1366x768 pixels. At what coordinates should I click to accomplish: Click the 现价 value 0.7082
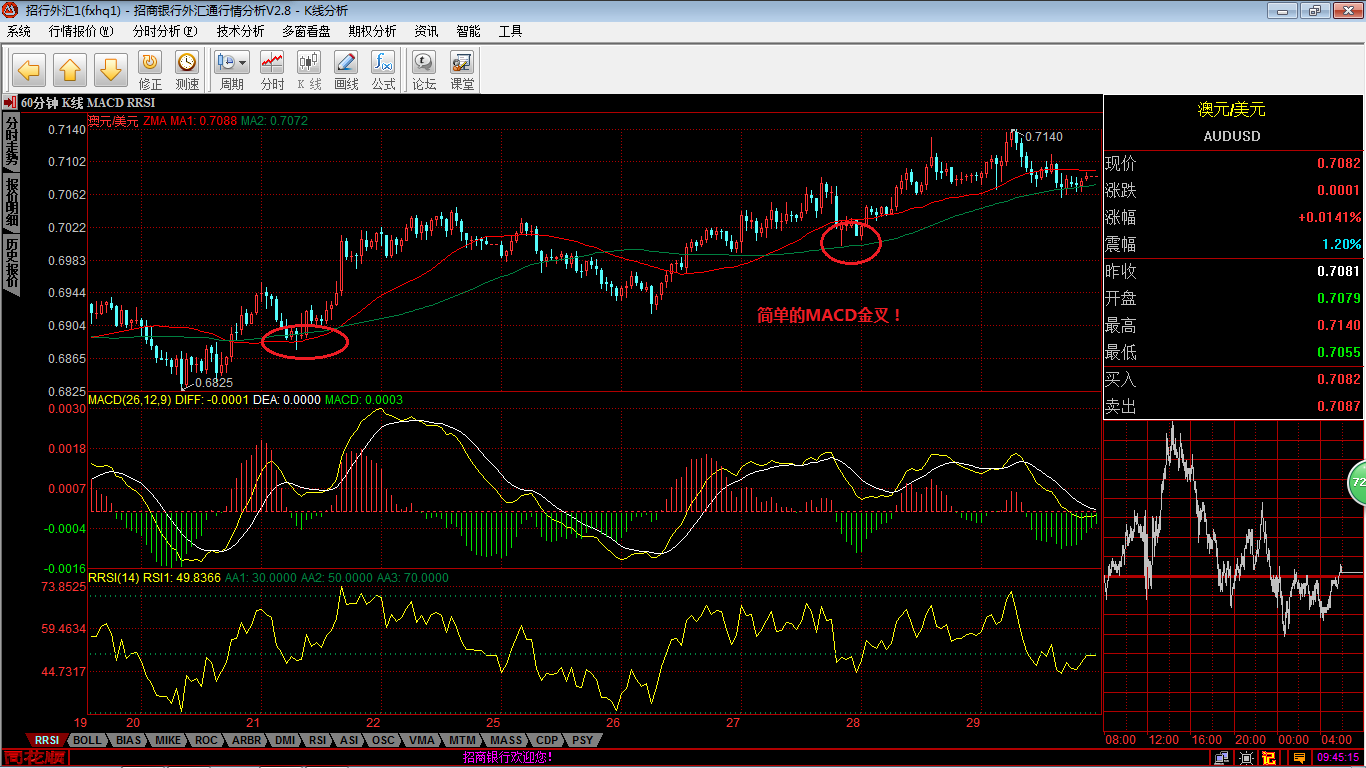[1340, 163]
